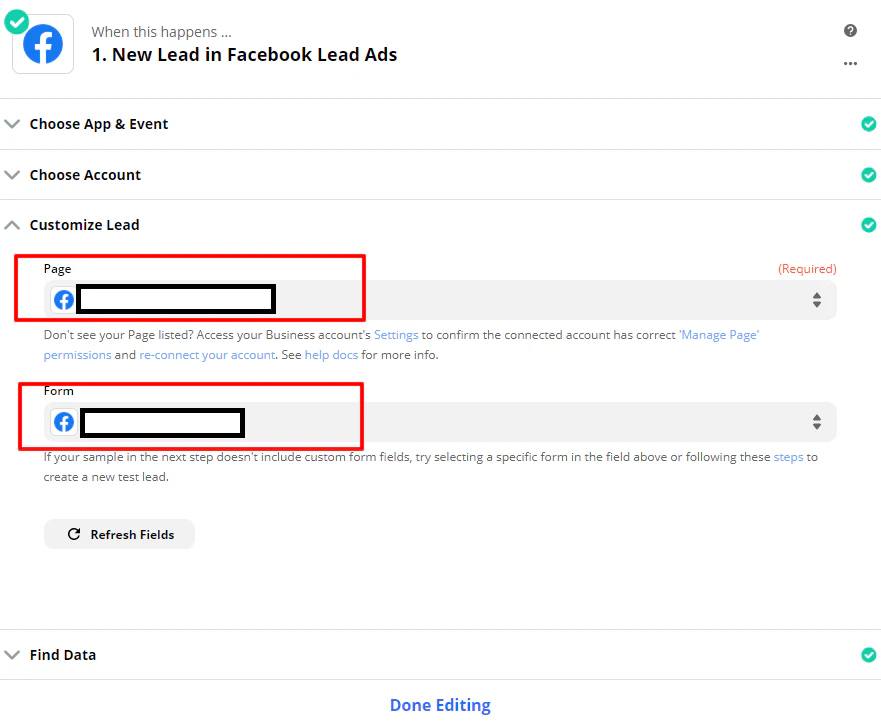The width and height of the screenshot is (881, 724).
Task: Click the stepper arrows on the Page selector
Action: point(817,299)
